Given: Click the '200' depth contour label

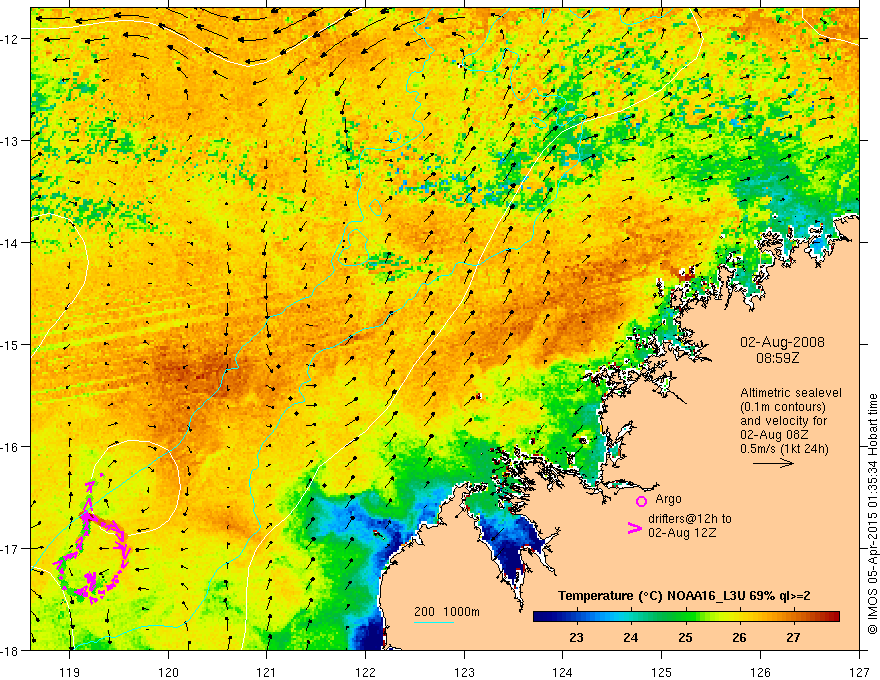Looking at the screenshot, I should (424, 612).
